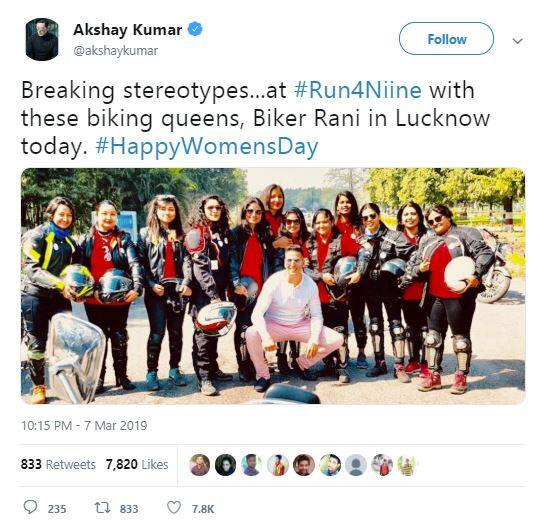The image size is (549, 523).
Task: Open the first liker's avatar
Action: tap(199, 465)
